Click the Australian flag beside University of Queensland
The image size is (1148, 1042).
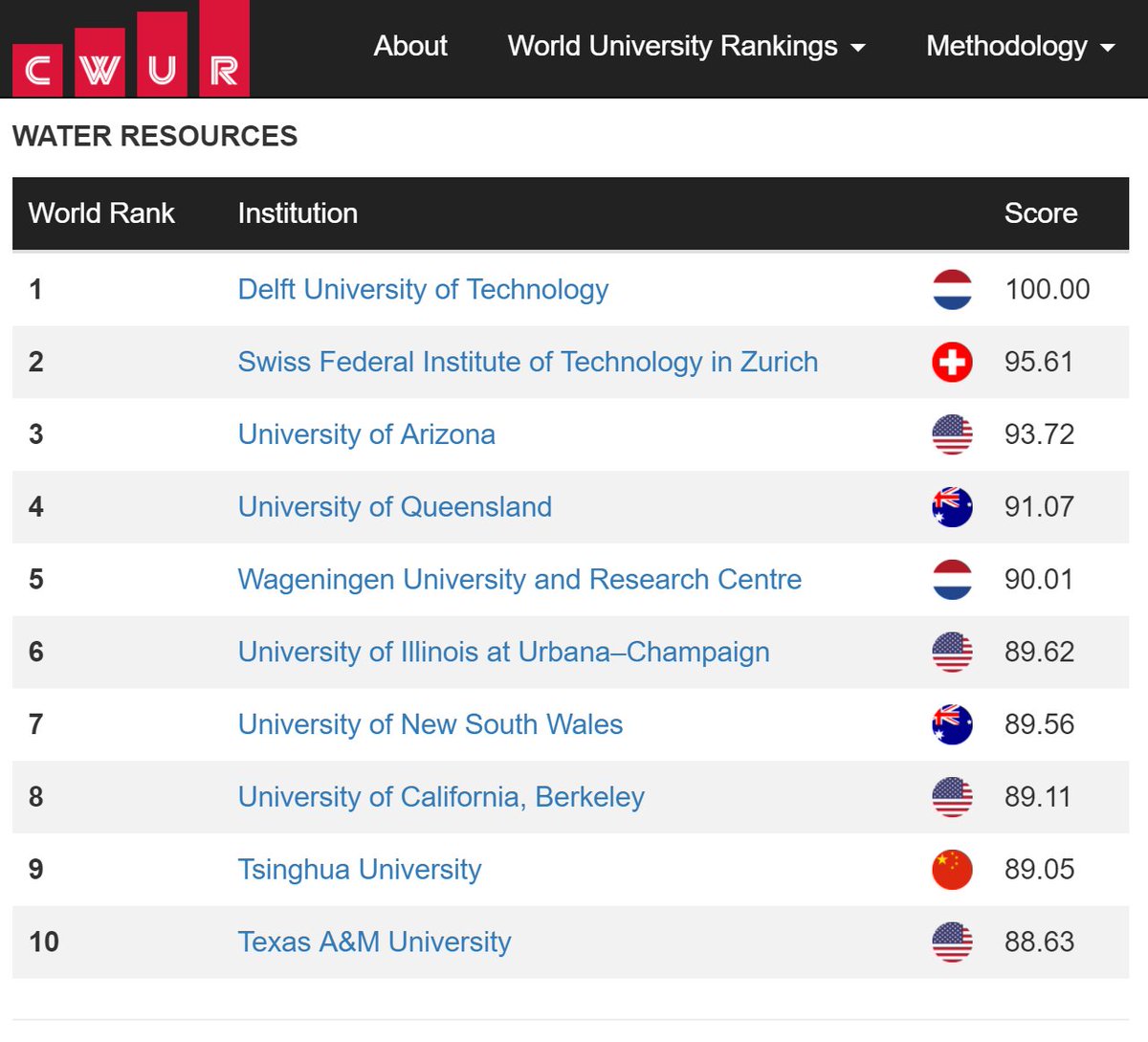[x=952, y=507]
